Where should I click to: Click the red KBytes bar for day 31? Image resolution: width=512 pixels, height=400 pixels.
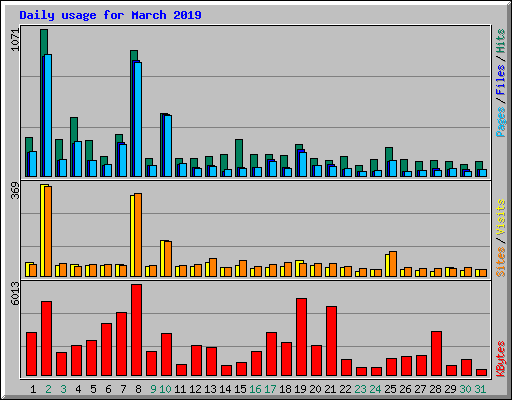pos(481,372)
